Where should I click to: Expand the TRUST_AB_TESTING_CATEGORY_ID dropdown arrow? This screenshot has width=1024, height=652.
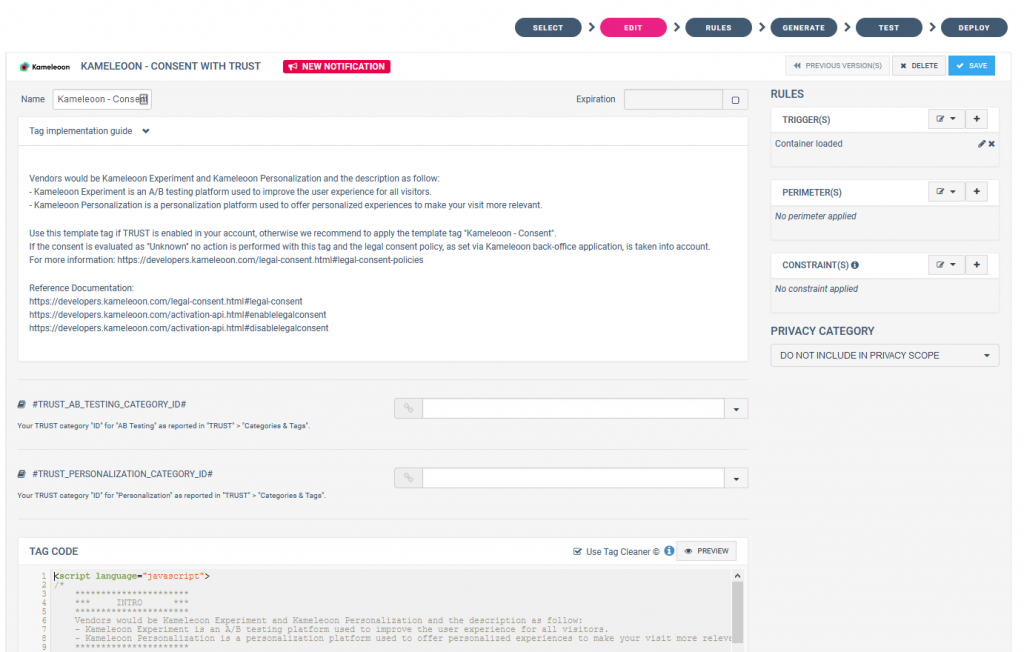pos(736,408)
